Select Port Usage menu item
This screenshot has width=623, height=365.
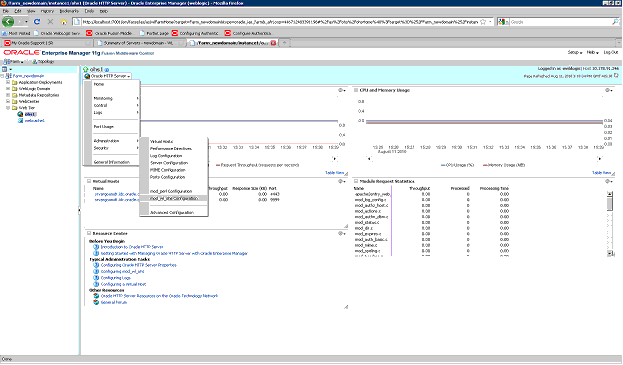coord(104,127)
